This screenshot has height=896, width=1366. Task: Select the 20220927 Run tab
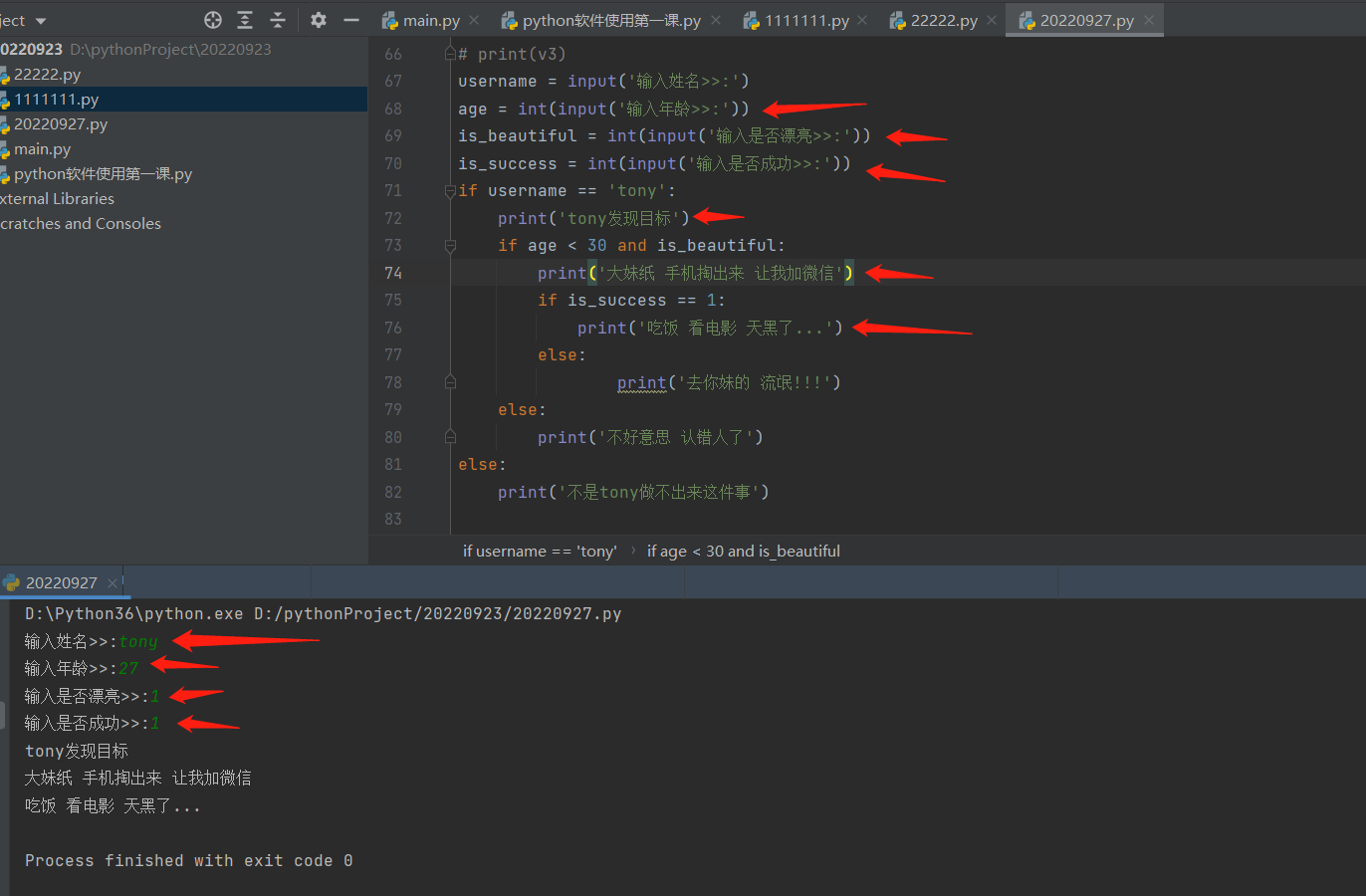click(61, 582)
